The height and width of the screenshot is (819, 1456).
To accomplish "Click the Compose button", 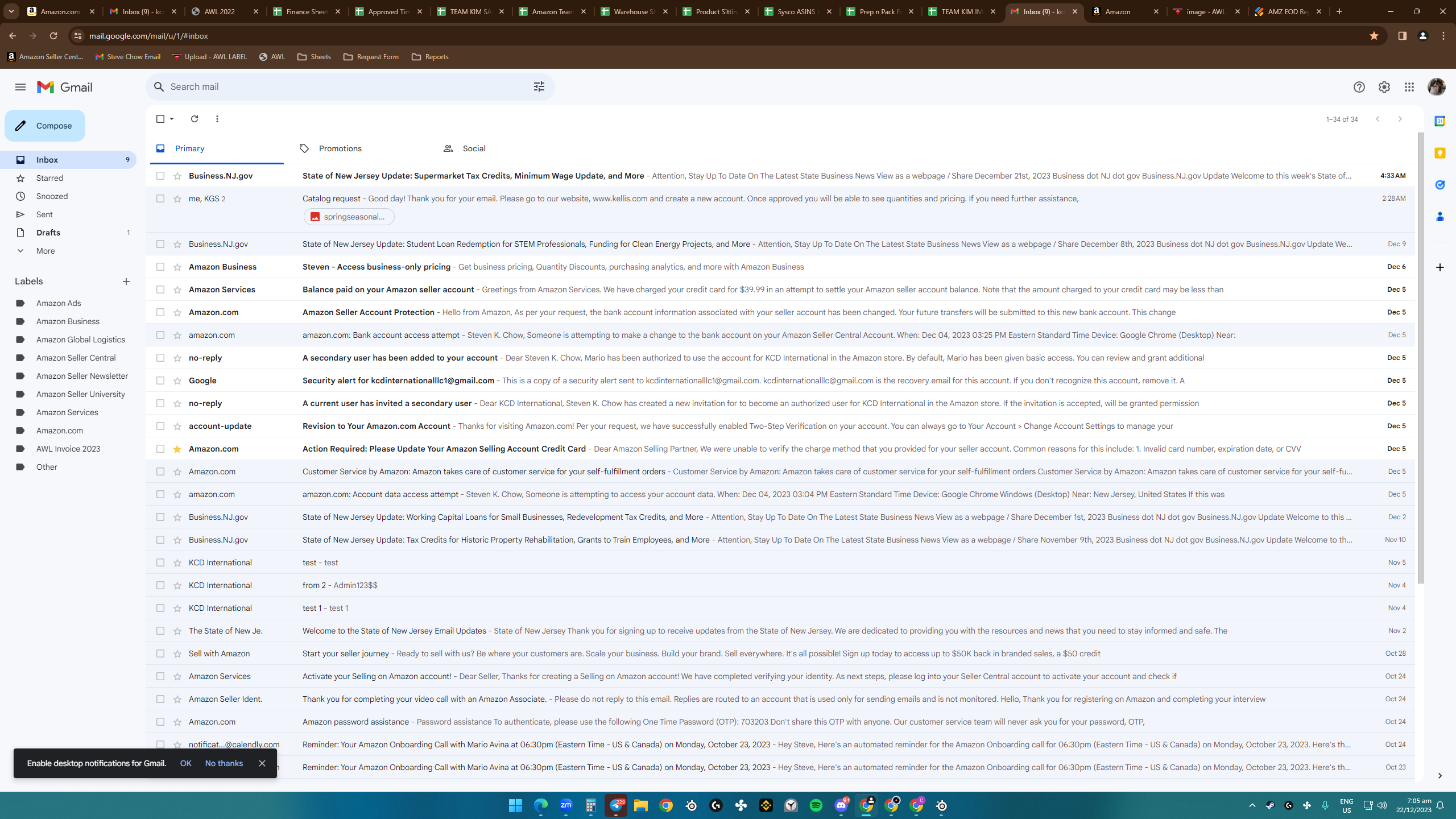I will 45,126.
